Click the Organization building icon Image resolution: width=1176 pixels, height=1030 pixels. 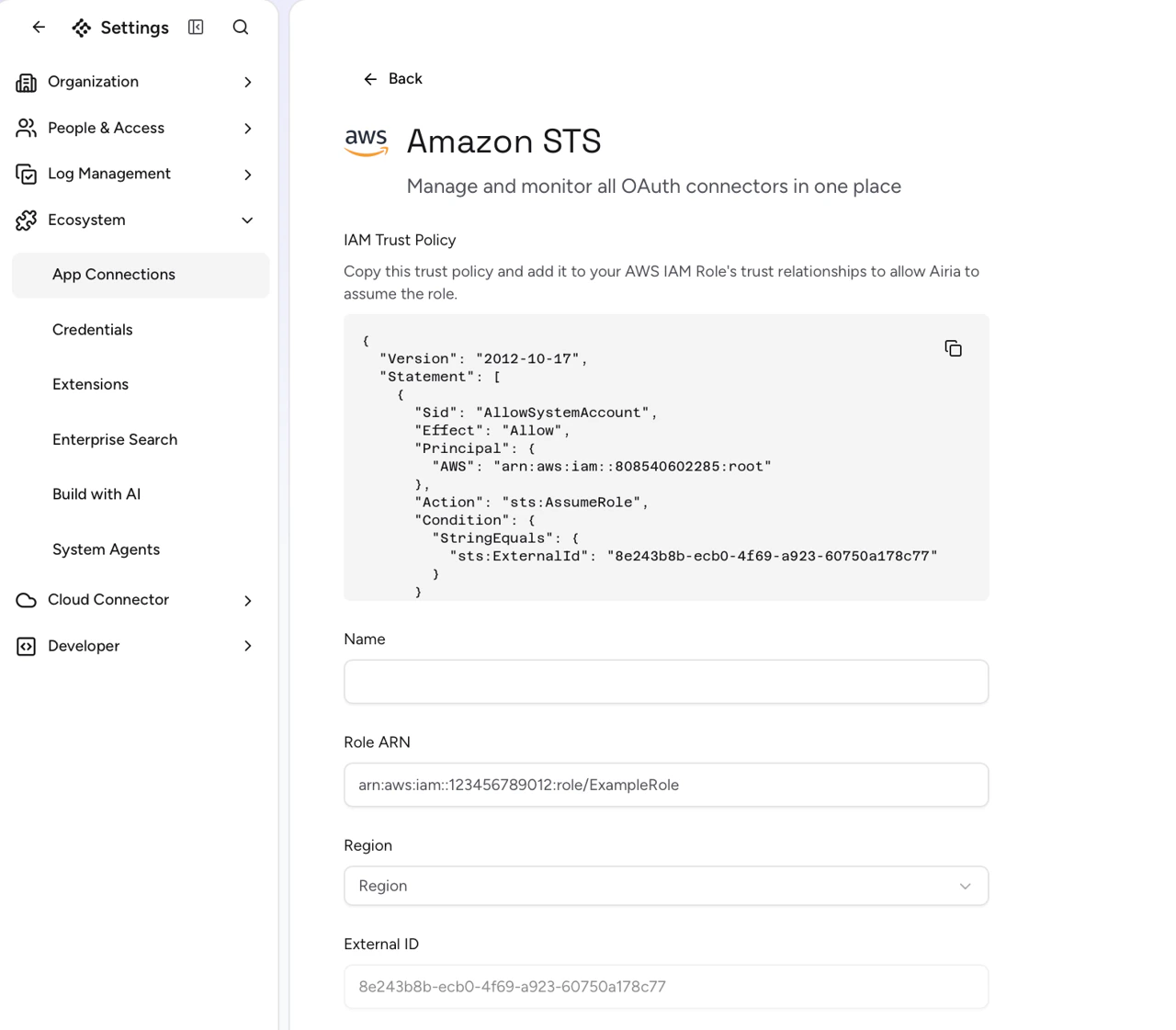click(x=26, y=82)
